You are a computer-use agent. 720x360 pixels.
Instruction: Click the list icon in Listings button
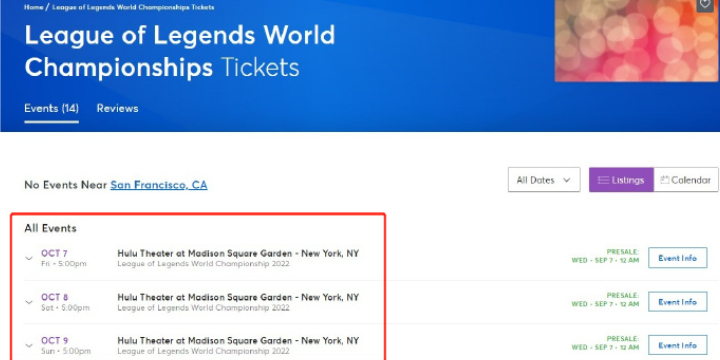[603, 180]
